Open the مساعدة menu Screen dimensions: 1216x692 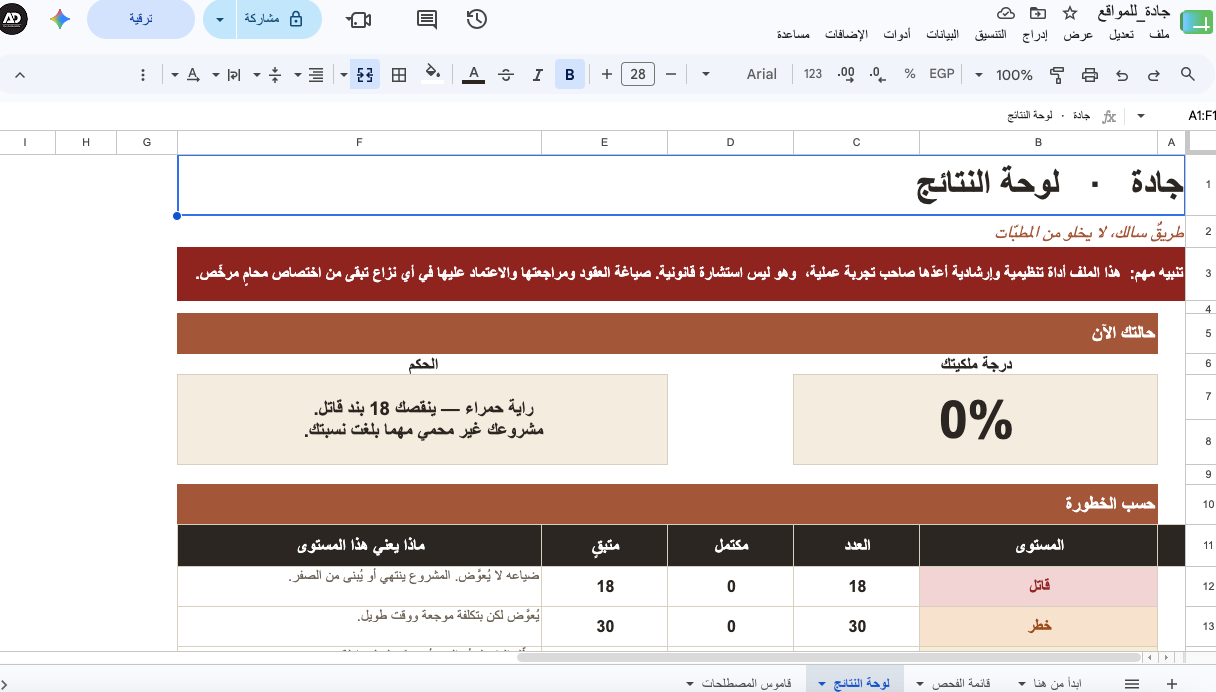793,35
